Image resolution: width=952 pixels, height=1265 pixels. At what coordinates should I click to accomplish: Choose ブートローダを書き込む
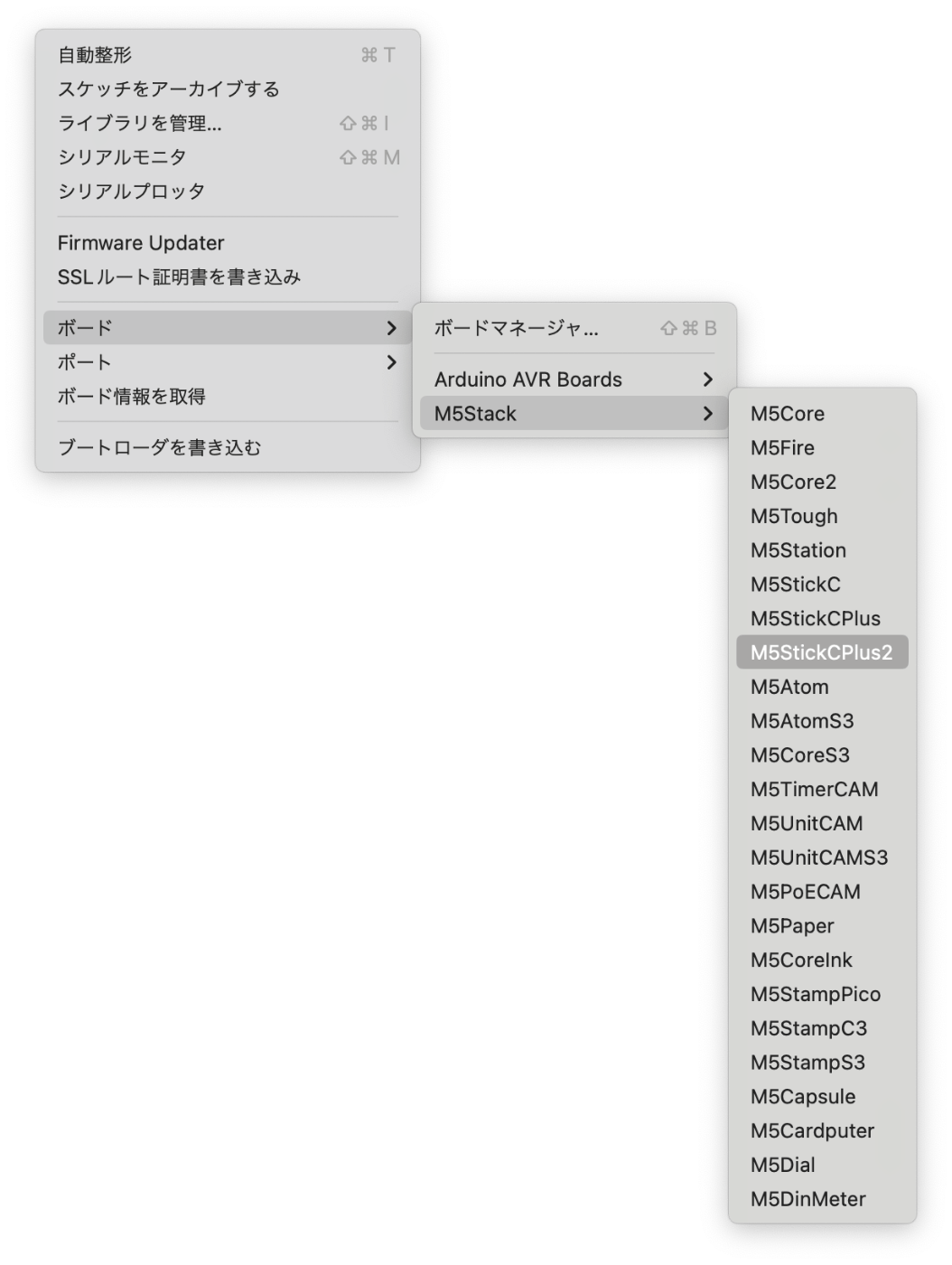(228, 447)
